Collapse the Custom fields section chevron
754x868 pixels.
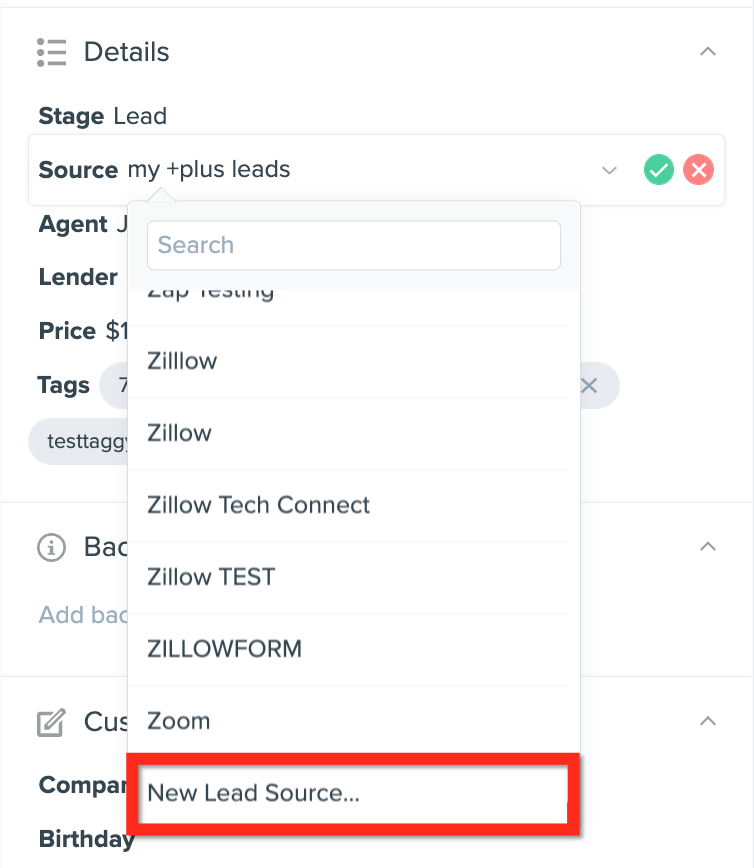[708, 721]
